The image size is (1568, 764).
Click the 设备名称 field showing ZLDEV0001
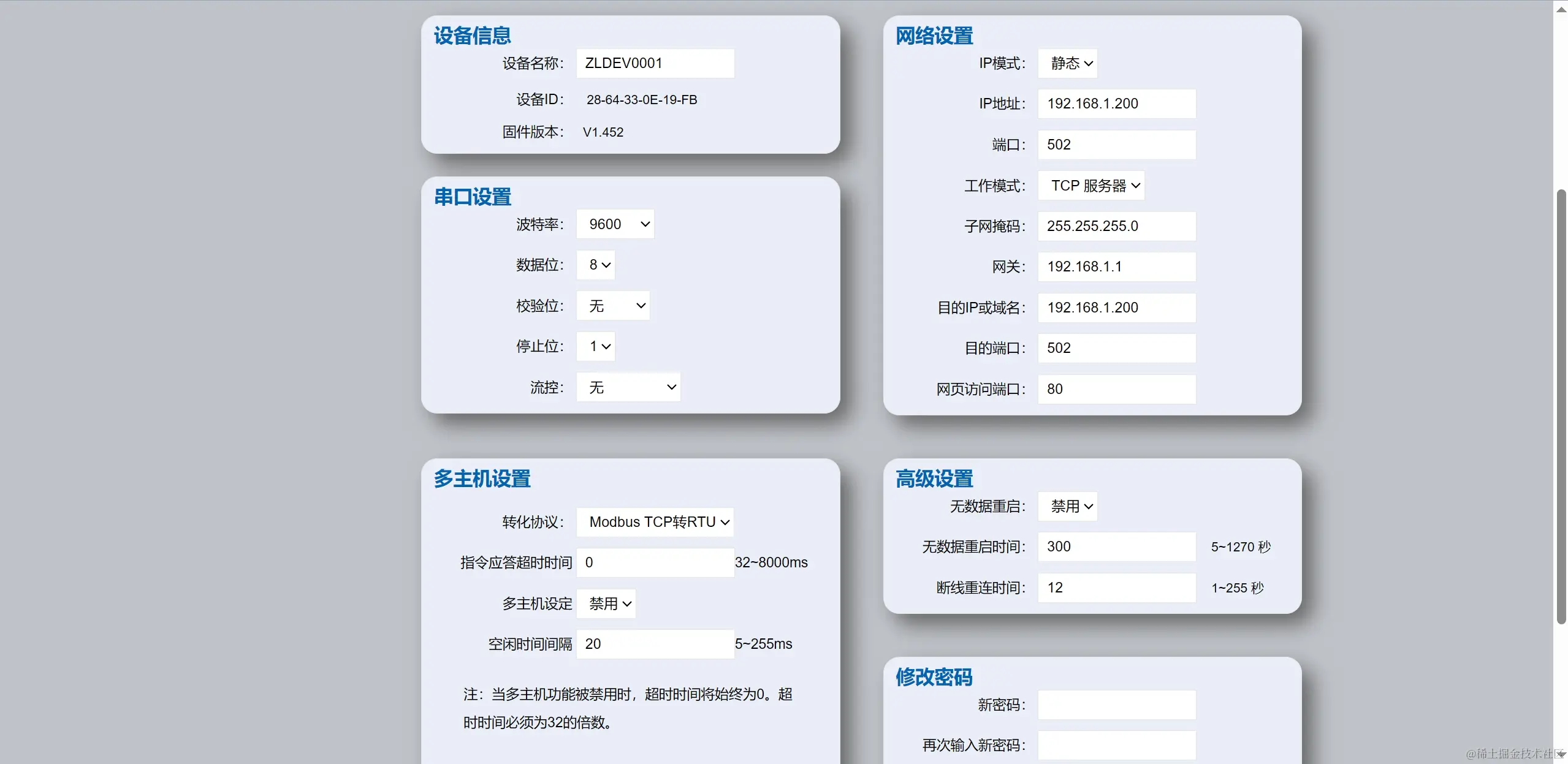click(x=654, y=63)
